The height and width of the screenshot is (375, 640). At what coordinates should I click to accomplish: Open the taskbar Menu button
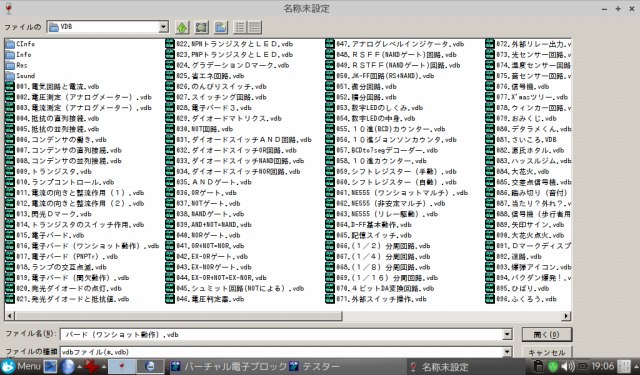[x=21, y=366]
